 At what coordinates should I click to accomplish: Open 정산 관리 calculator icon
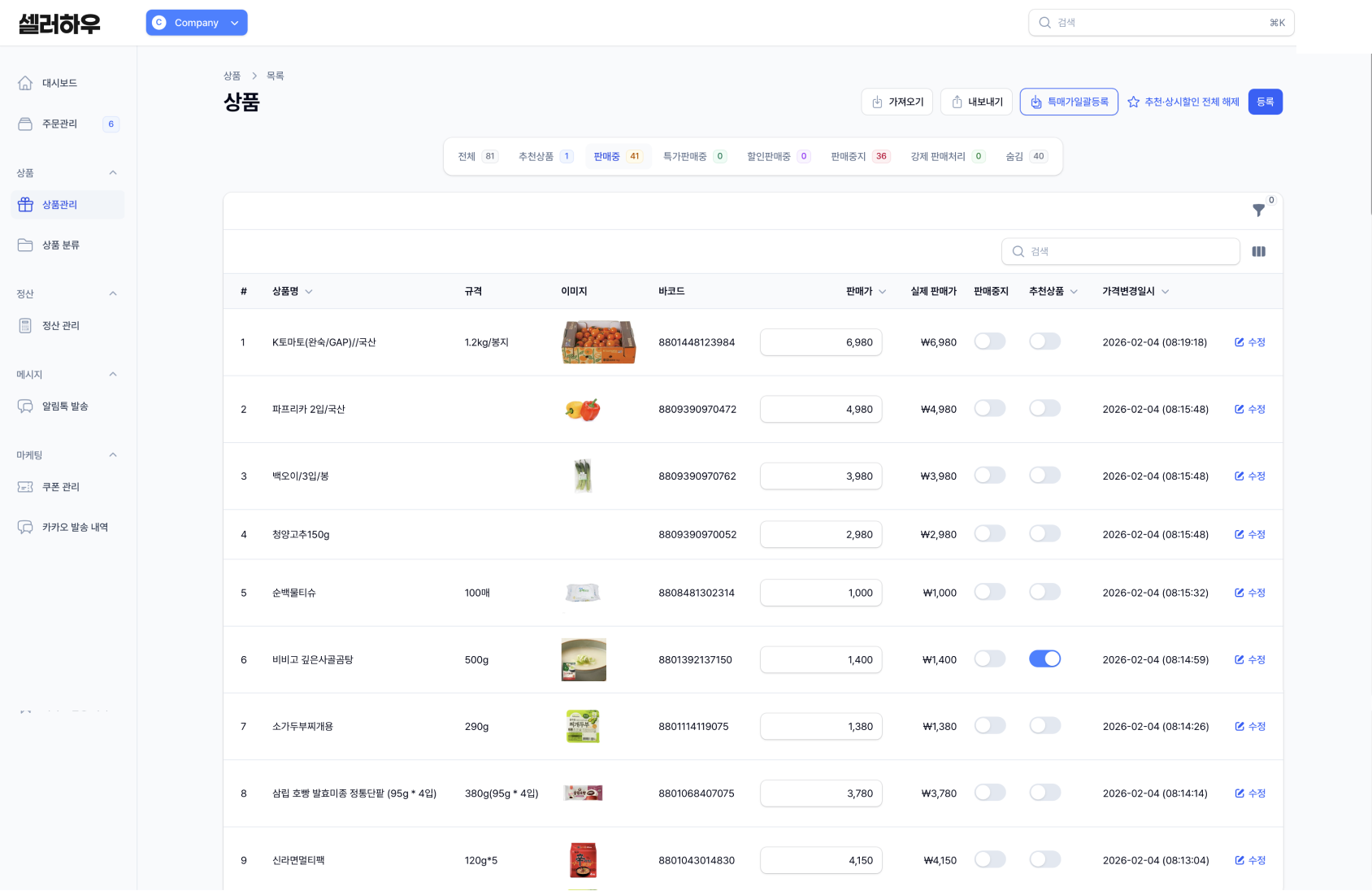[25, 325]
